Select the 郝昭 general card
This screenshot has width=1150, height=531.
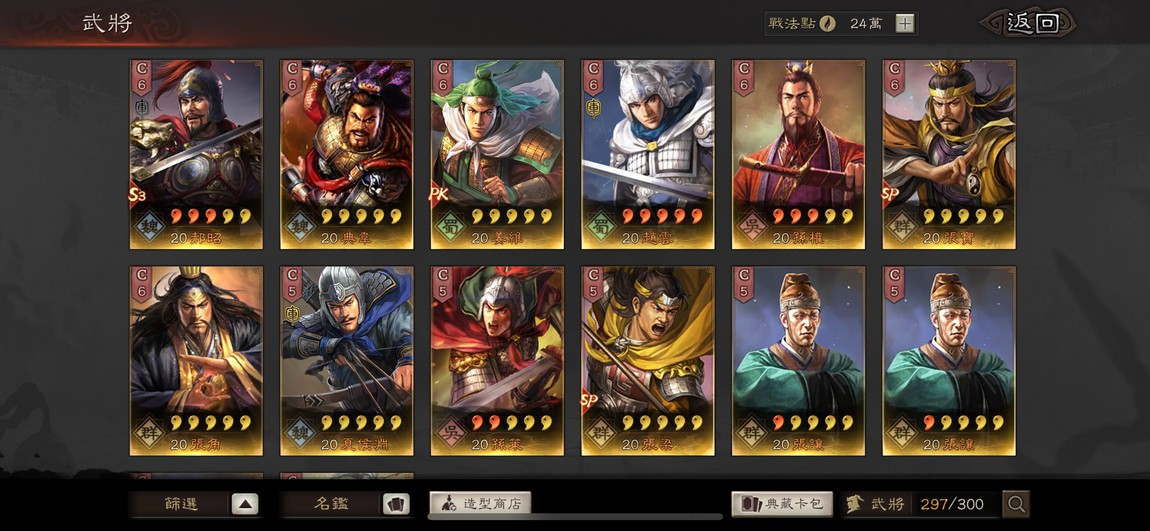(196, 154)
